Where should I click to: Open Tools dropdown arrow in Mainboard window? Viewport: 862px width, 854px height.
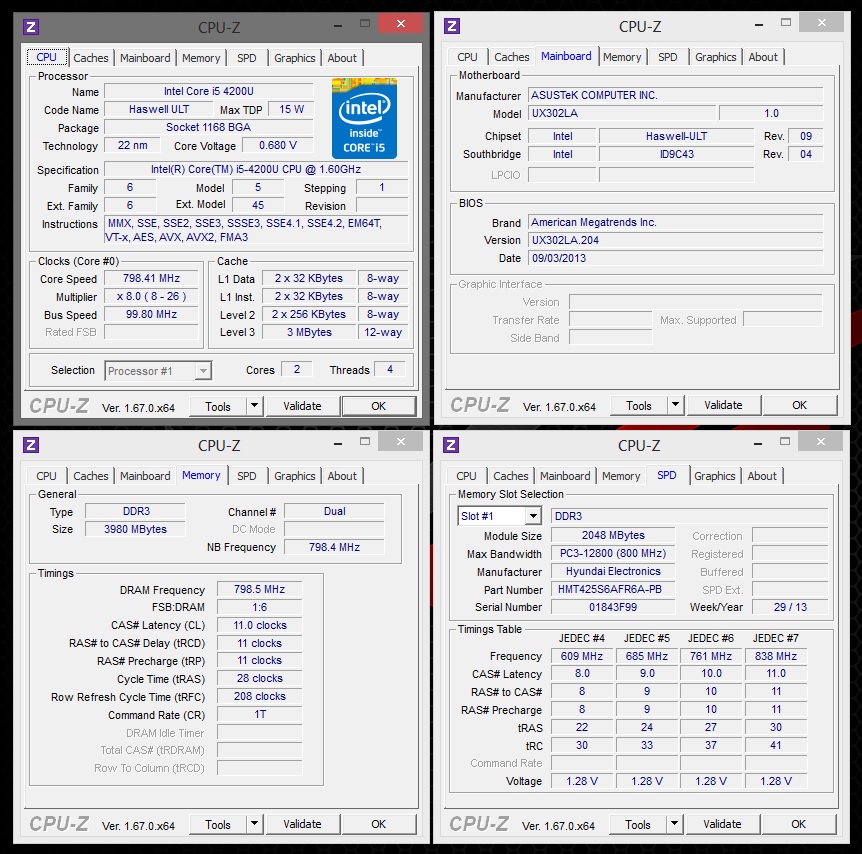click(x=675, y=405)
